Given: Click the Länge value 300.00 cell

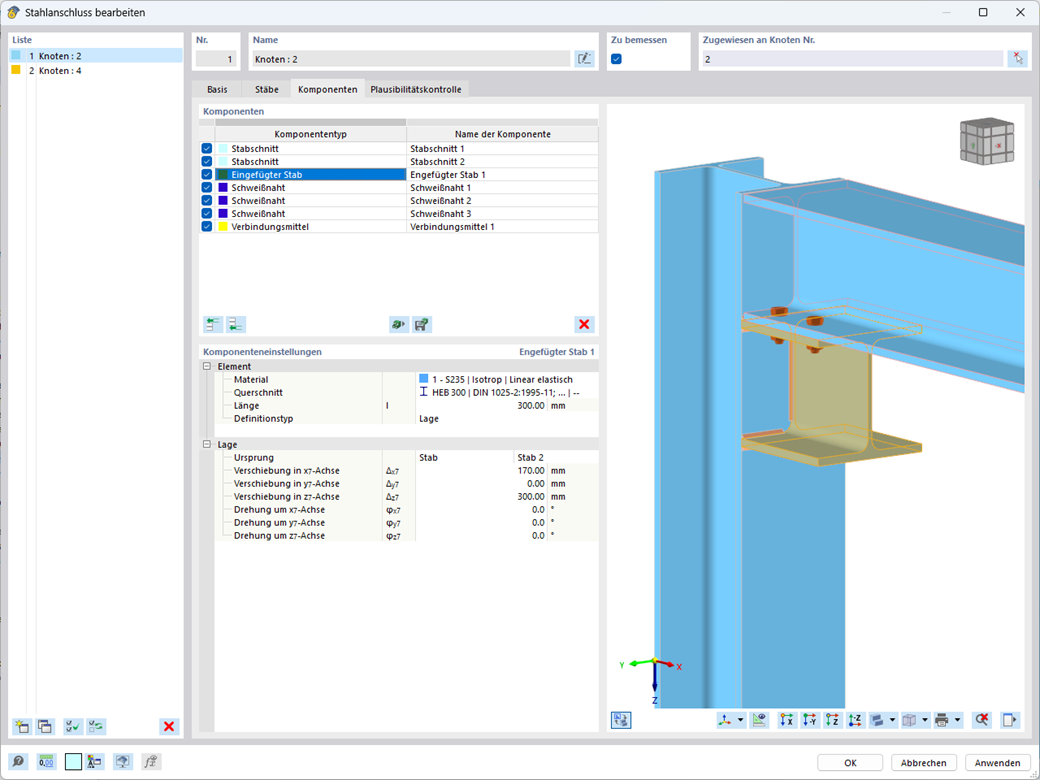Looking at the screenshot, I should [481, 405].
